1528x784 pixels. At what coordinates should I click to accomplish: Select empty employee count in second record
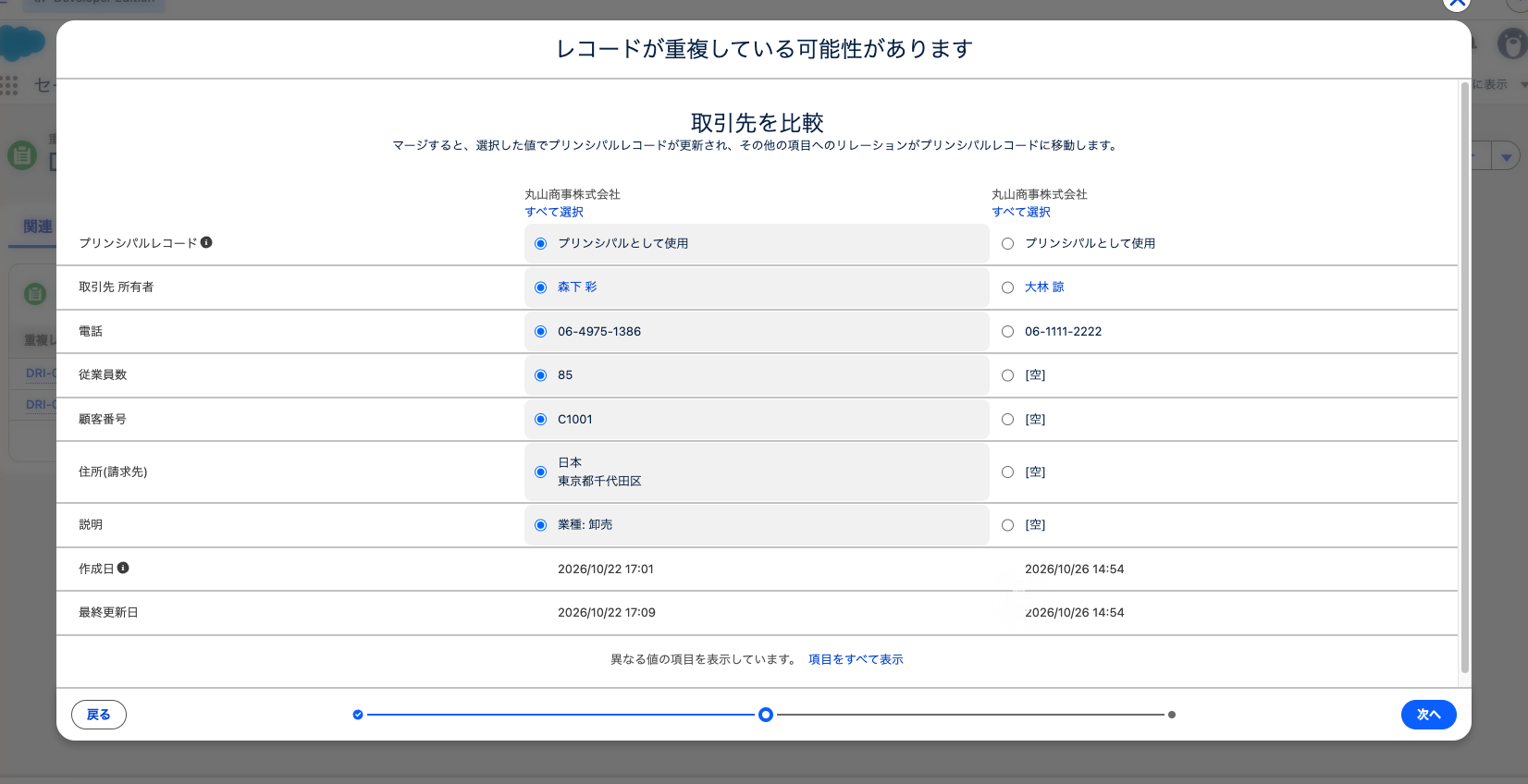pos(1008,375)
